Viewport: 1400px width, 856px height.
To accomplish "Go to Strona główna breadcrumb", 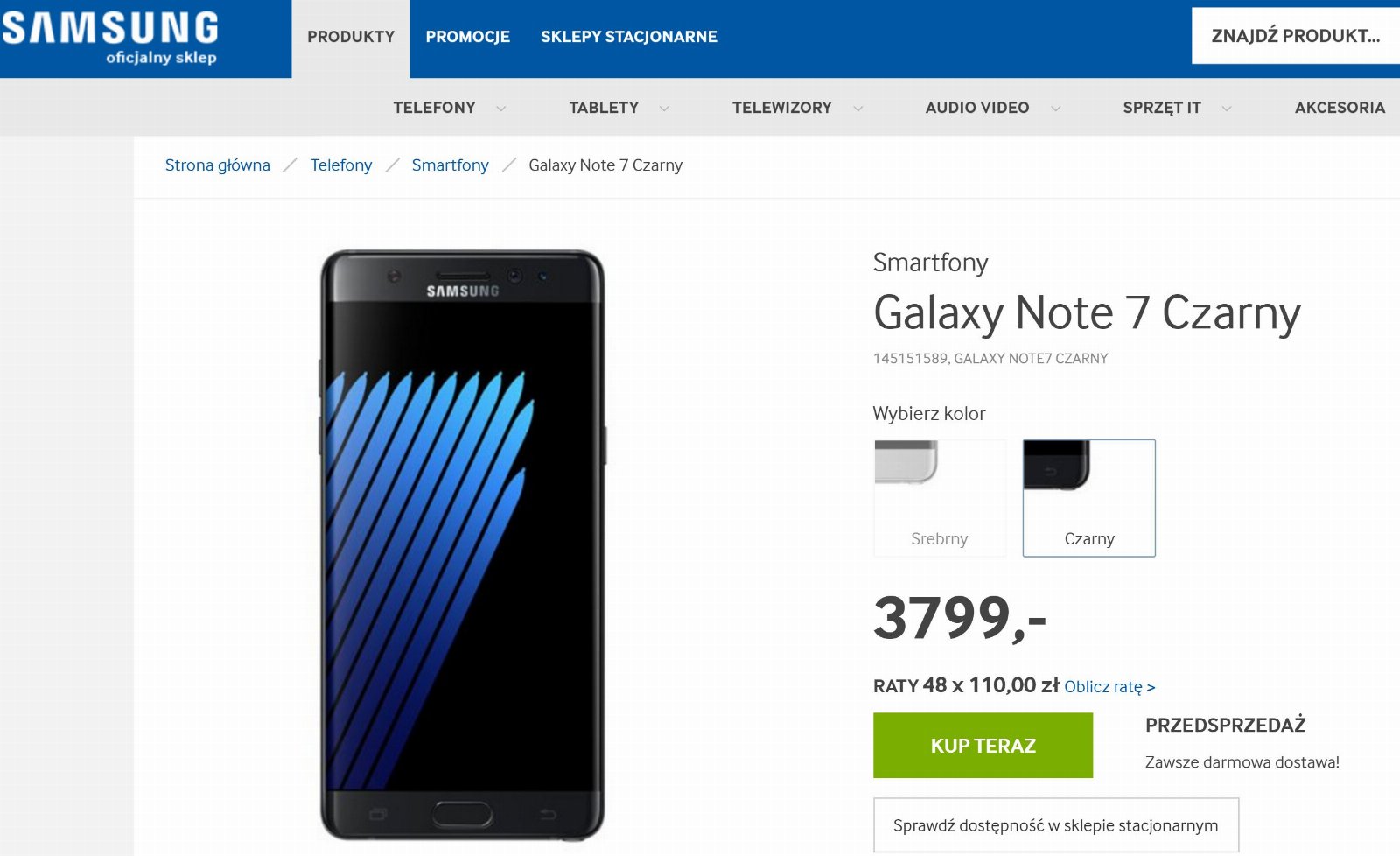I will tap(218, 165).
